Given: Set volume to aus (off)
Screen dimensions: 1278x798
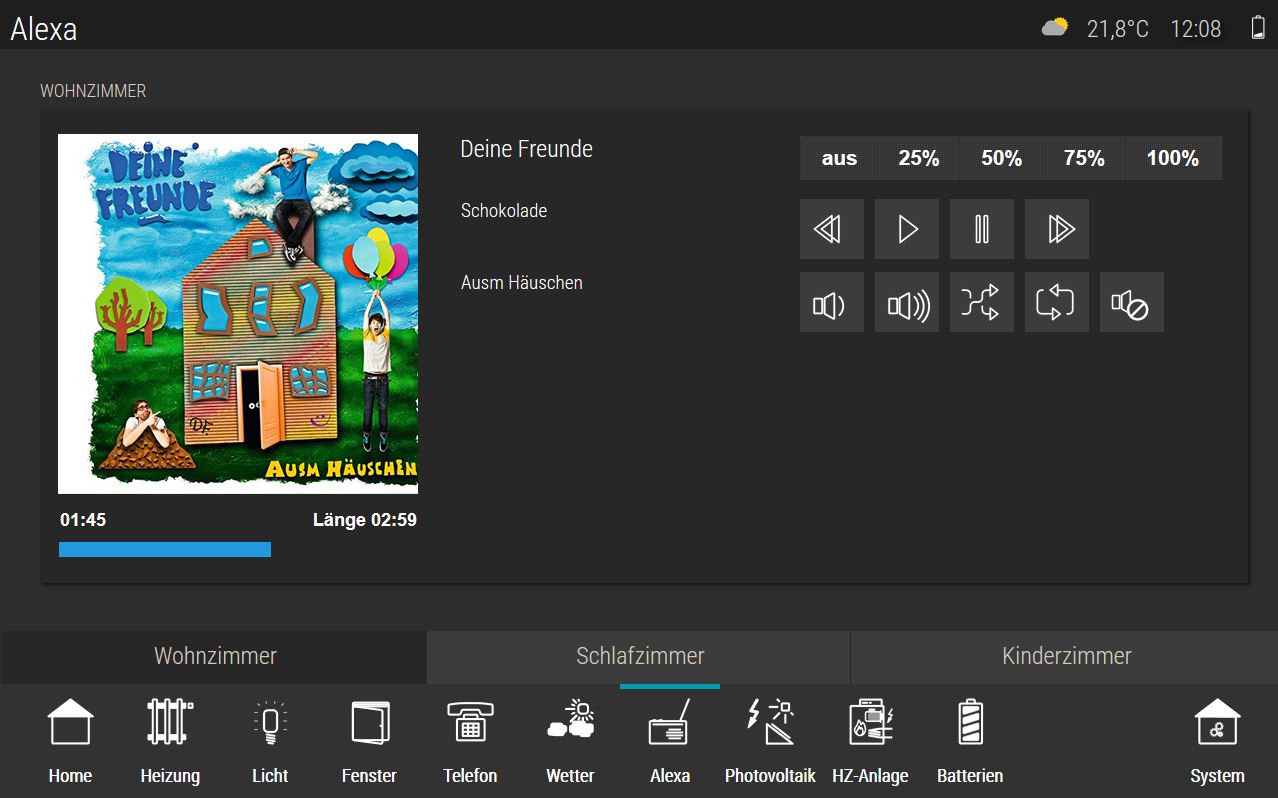Looking at the screenshot, I should click(x=839, y=158).
